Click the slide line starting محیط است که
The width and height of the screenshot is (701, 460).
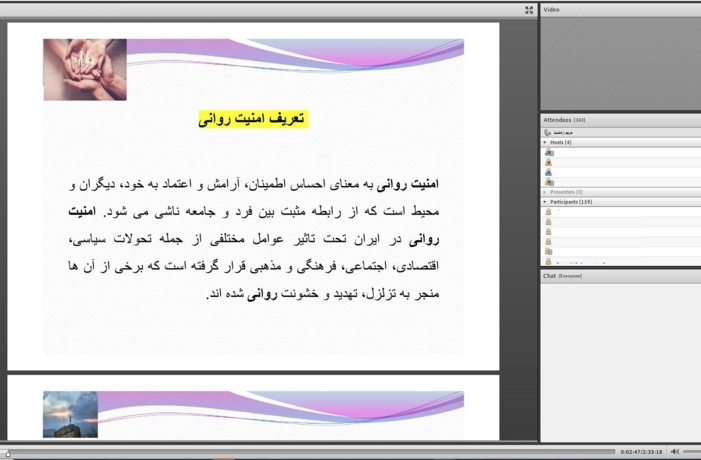tap(254, 211)
